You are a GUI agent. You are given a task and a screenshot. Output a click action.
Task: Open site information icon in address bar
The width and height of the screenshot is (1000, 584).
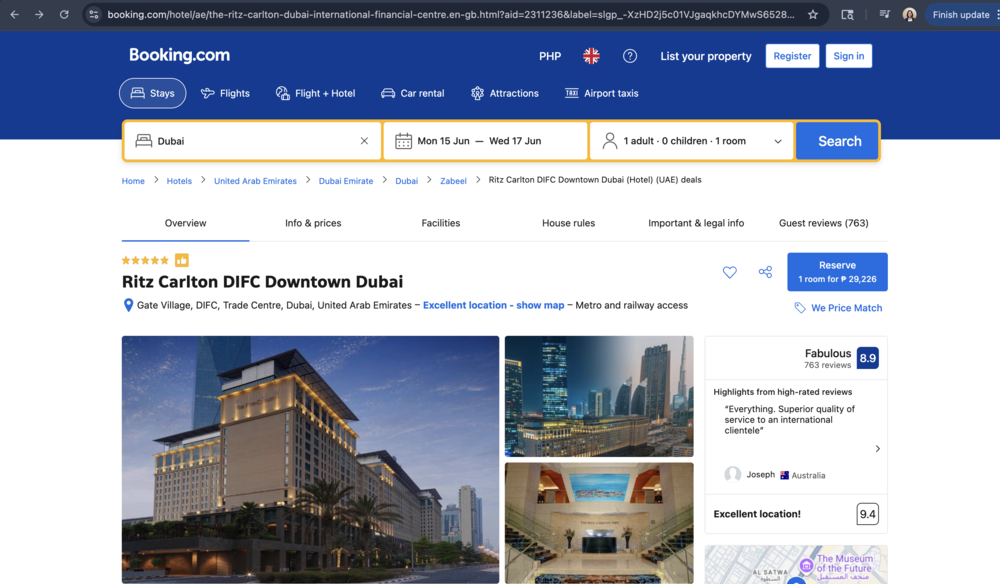point(94,14)
